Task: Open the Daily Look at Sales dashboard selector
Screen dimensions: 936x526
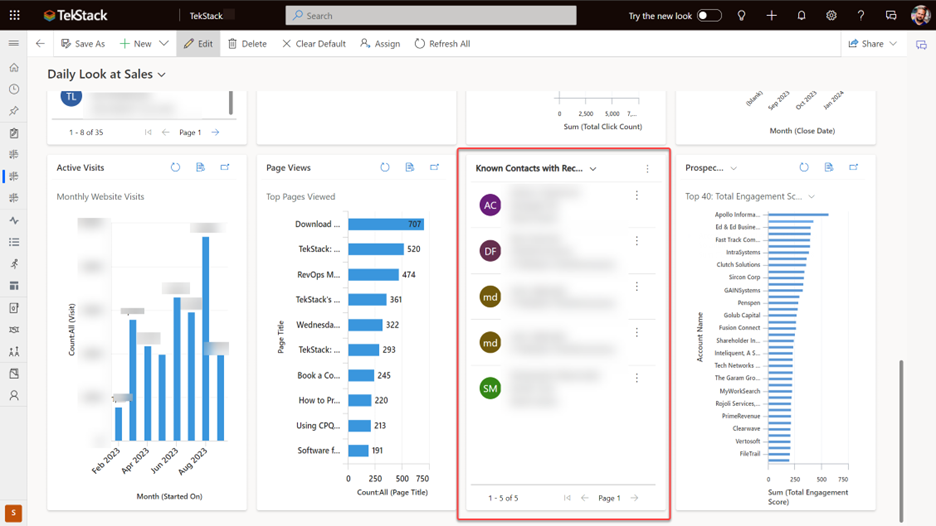Action: click(x=106, y=74)
